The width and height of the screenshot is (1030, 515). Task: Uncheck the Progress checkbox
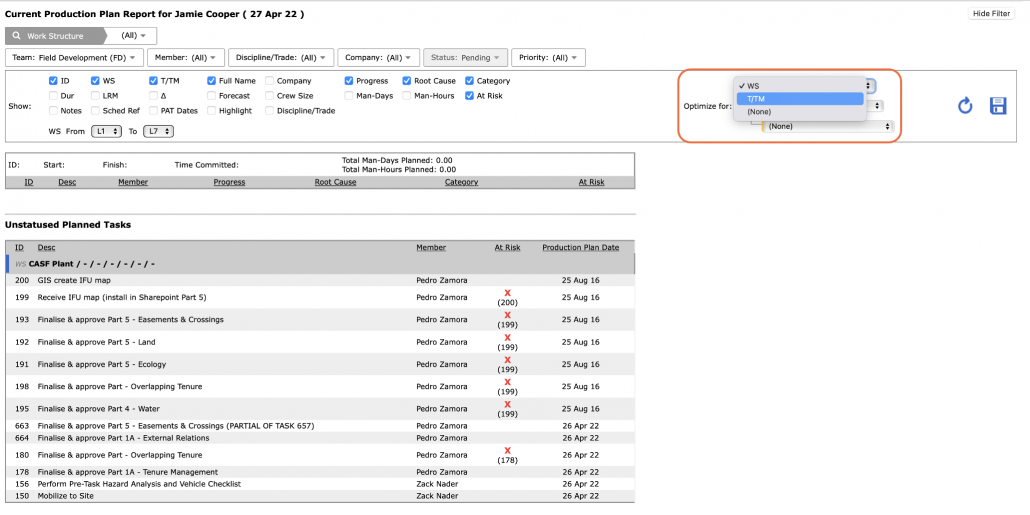(349, 81)
